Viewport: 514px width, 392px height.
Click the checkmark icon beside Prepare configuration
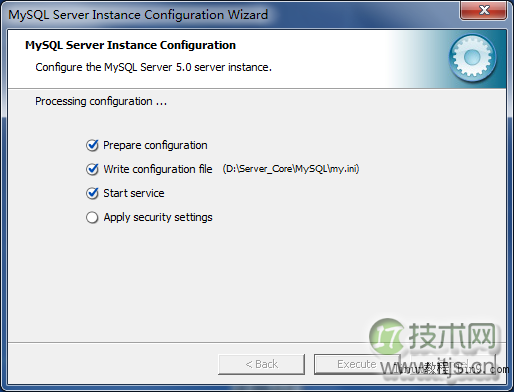click(x=92, y=145)
